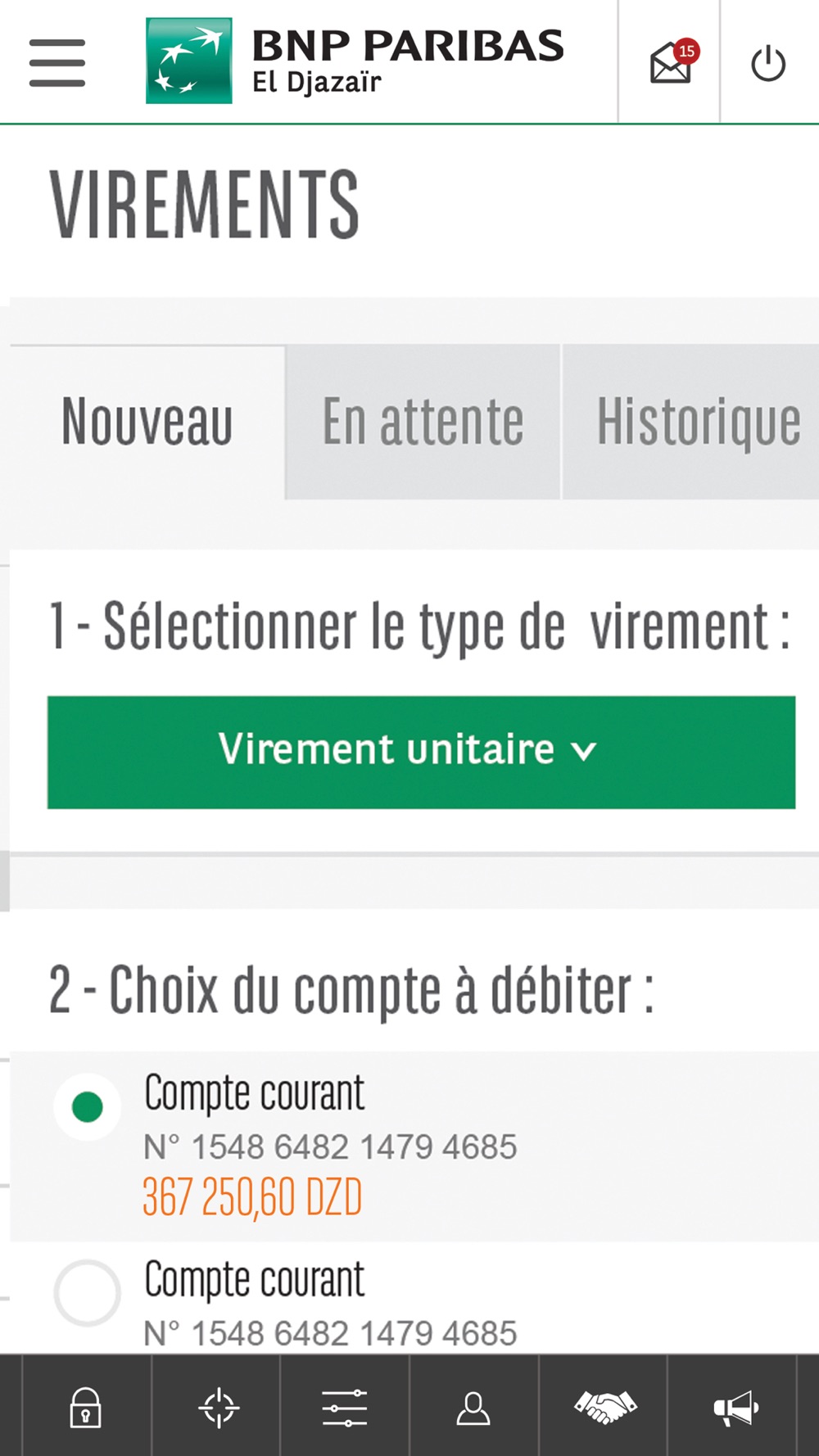Select the first Compte courant radio button

point(88,1107)
